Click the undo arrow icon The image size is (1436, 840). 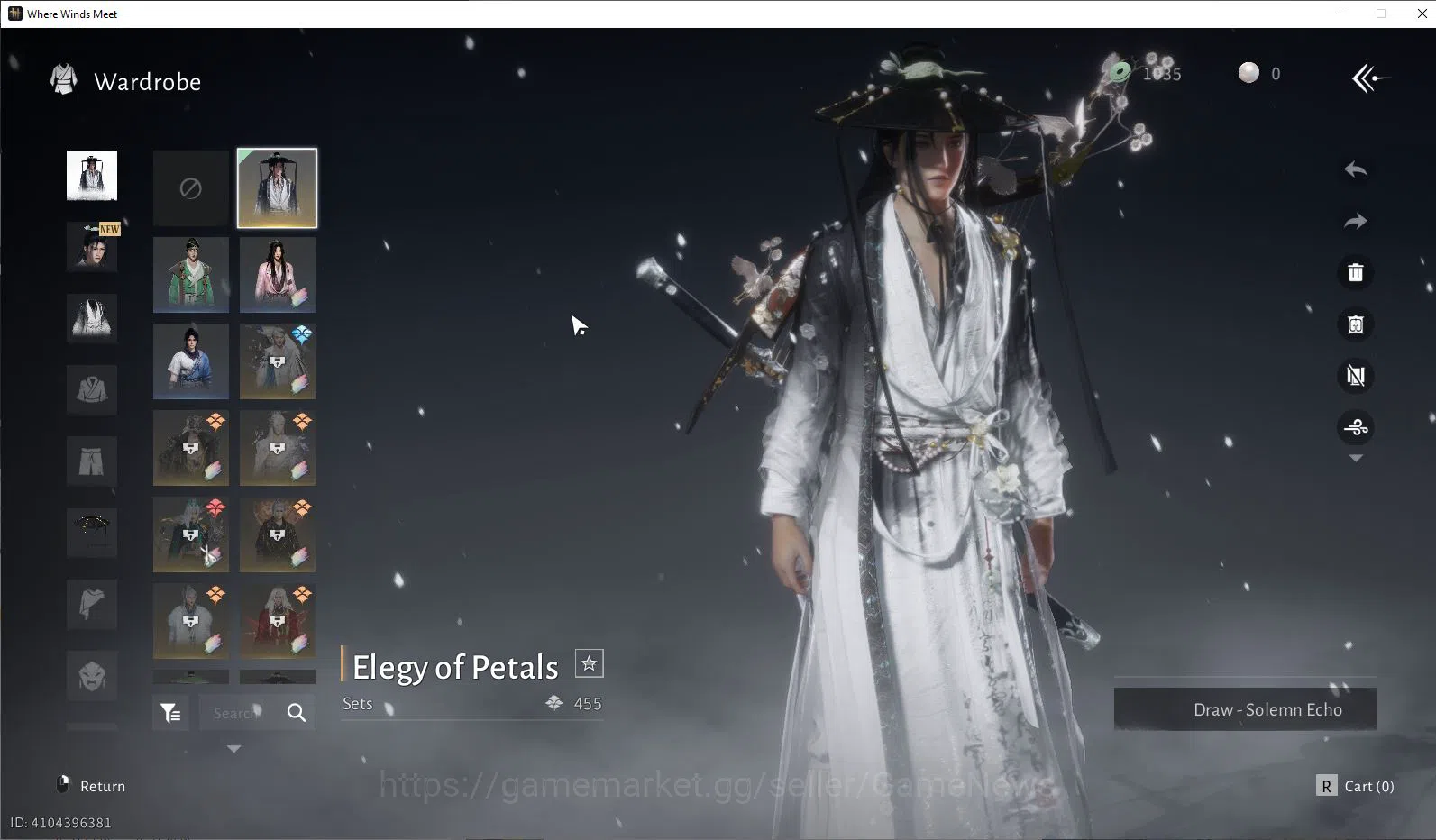click(1356, 169)
